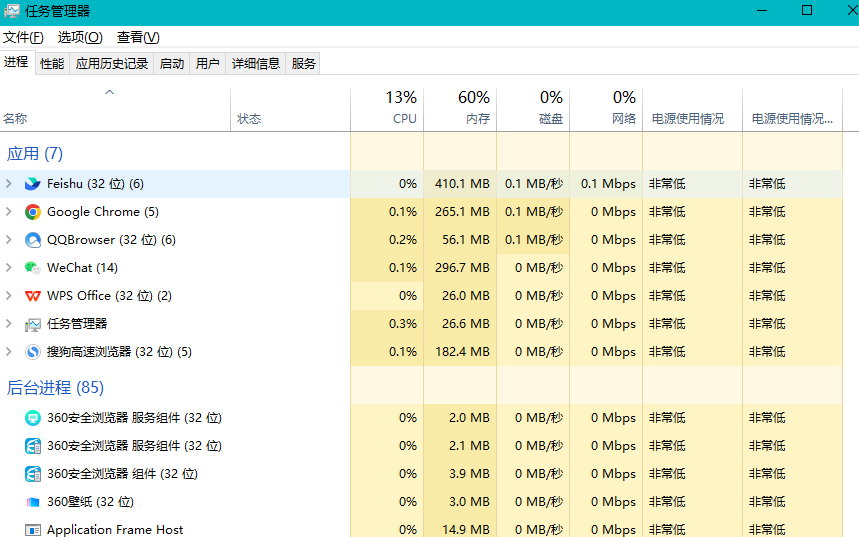Sort processes by 内存 column

coord(460,110)
